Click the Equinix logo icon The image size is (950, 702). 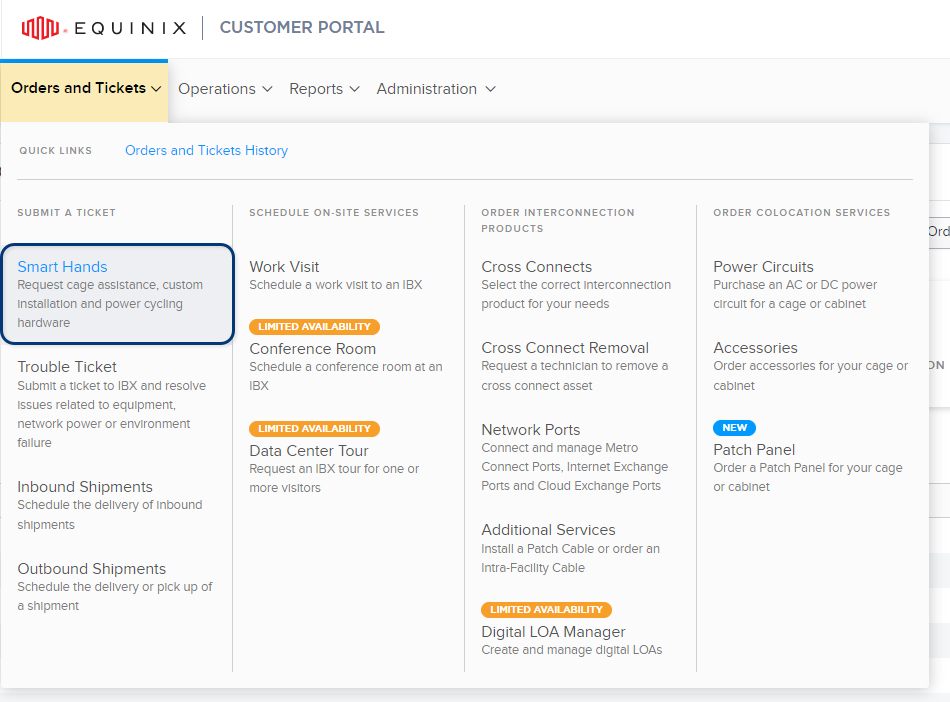[41, 28]
